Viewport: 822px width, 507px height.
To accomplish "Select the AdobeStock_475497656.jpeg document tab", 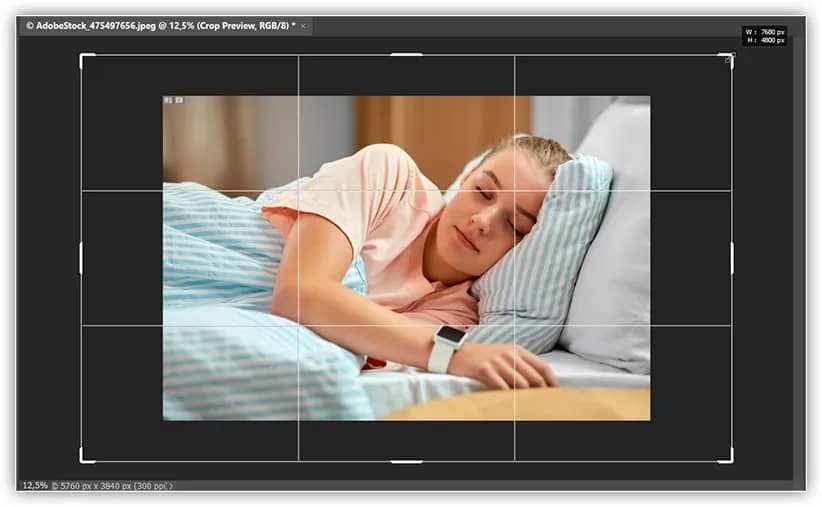I will [165, 26].
